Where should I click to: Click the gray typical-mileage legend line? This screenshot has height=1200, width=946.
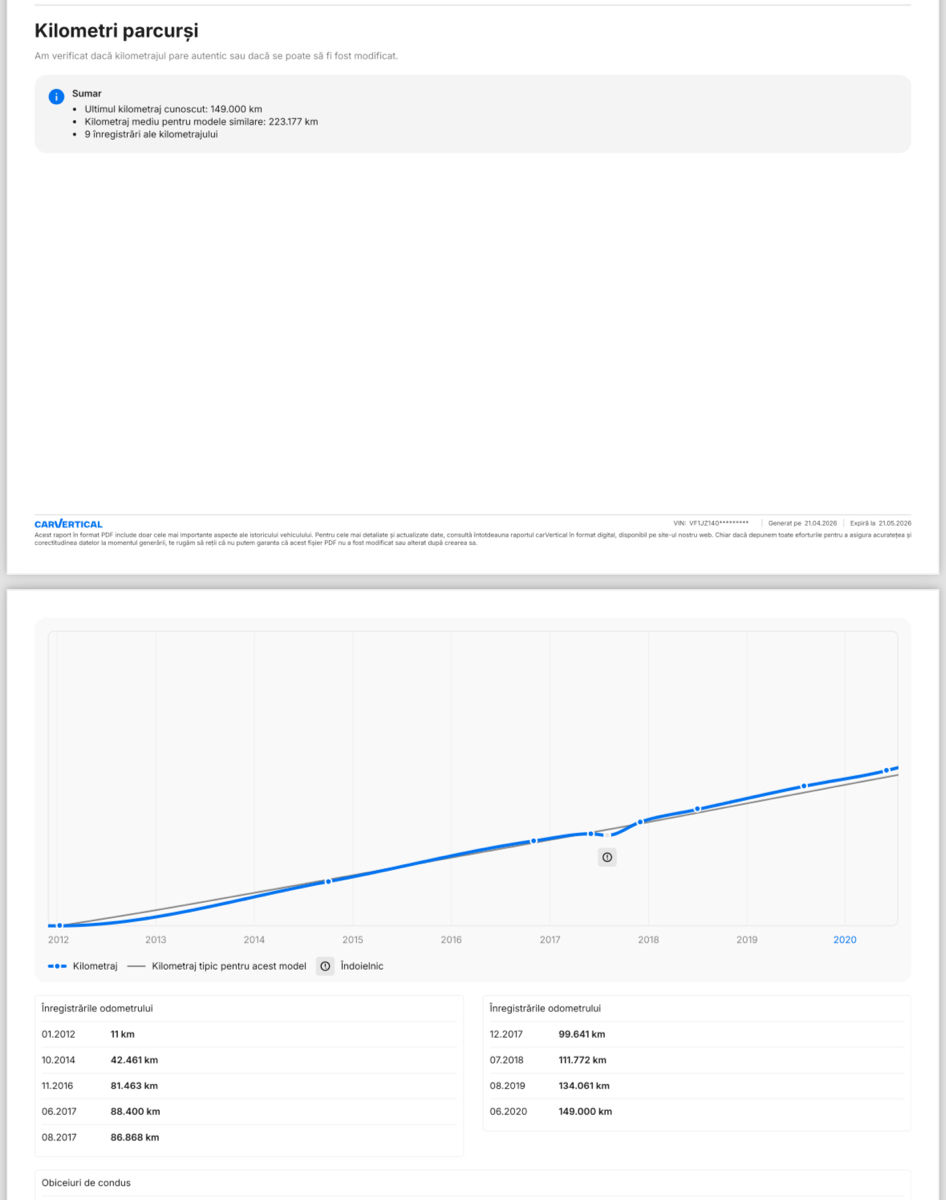[136, 966]
